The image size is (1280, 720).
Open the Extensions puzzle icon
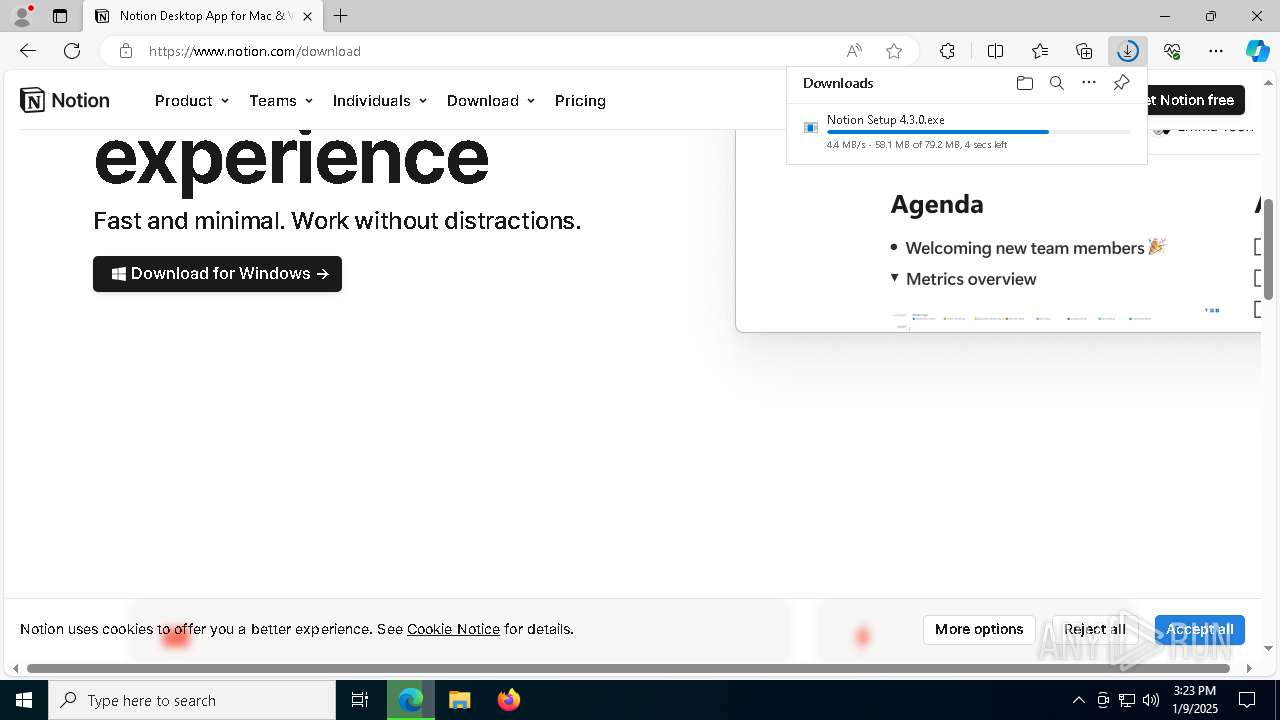point(947,51)
